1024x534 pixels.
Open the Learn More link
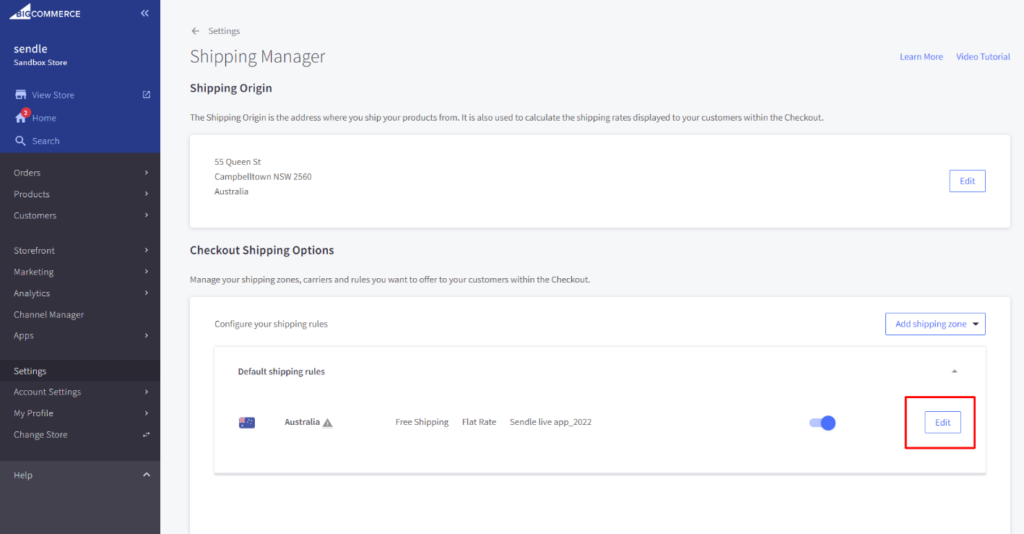921,57
